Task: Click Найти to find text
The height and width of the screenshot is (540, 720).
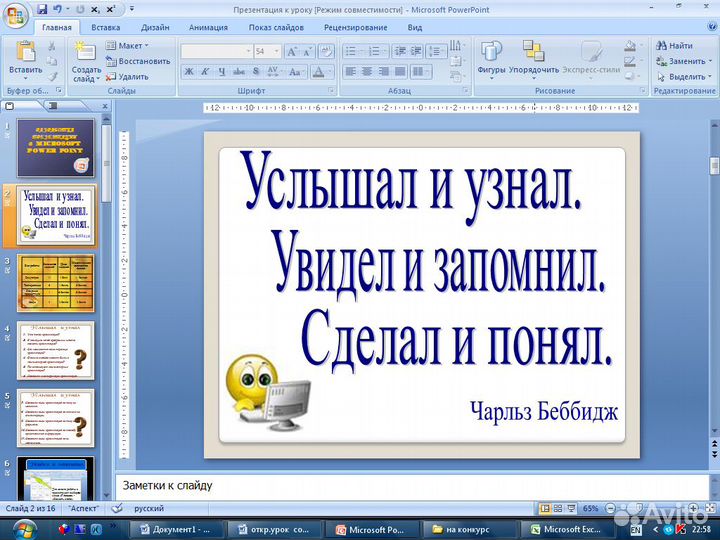Action: [x=674, y=45]
